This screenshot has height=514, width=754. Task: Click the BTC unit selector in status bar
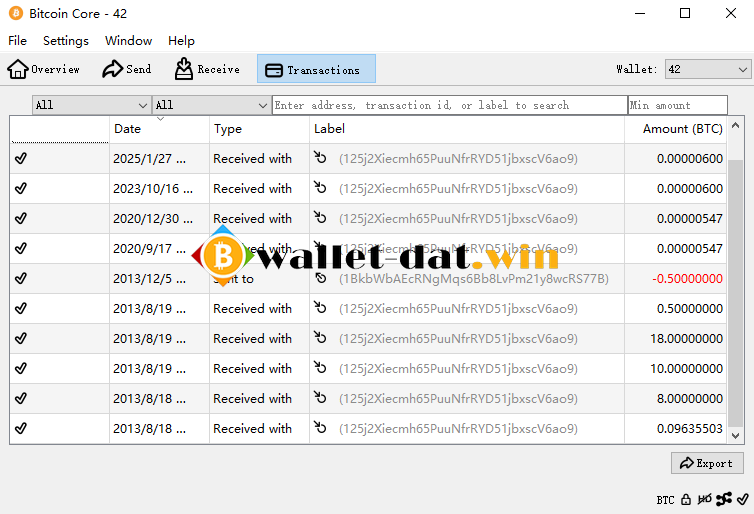666,500
